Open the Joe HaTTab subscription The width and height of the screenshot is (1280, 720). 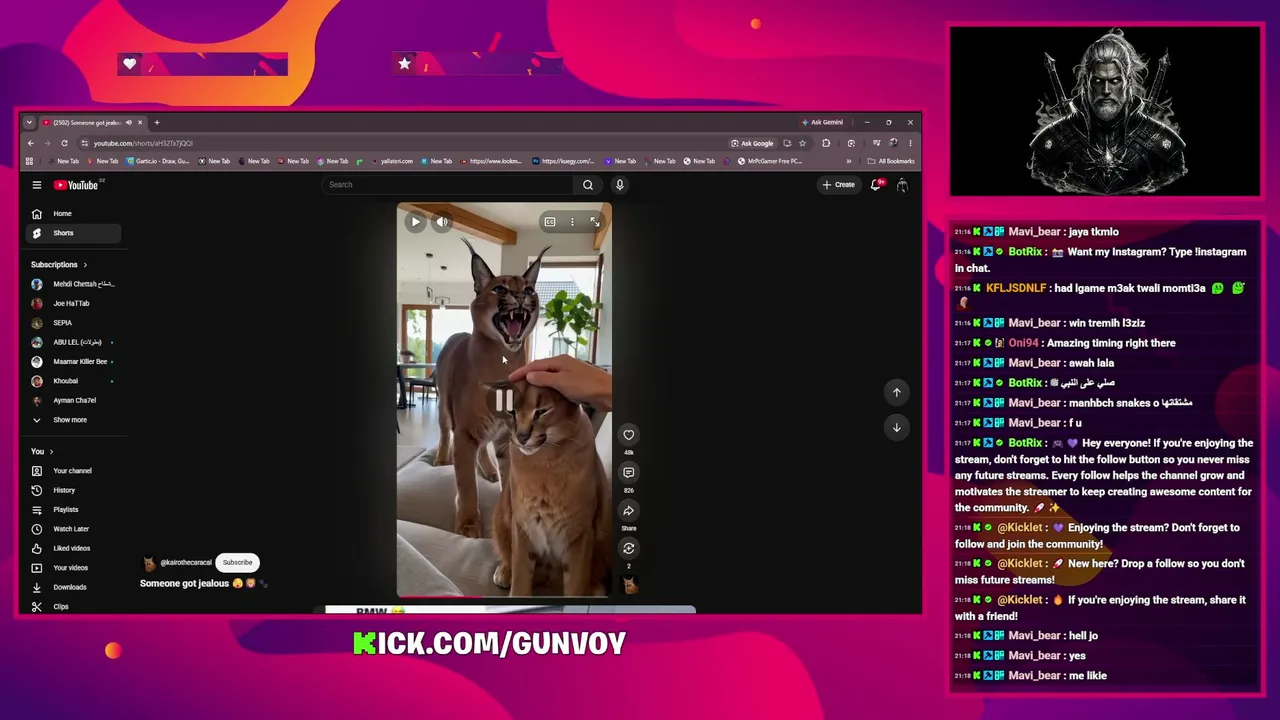pos(73,303)
